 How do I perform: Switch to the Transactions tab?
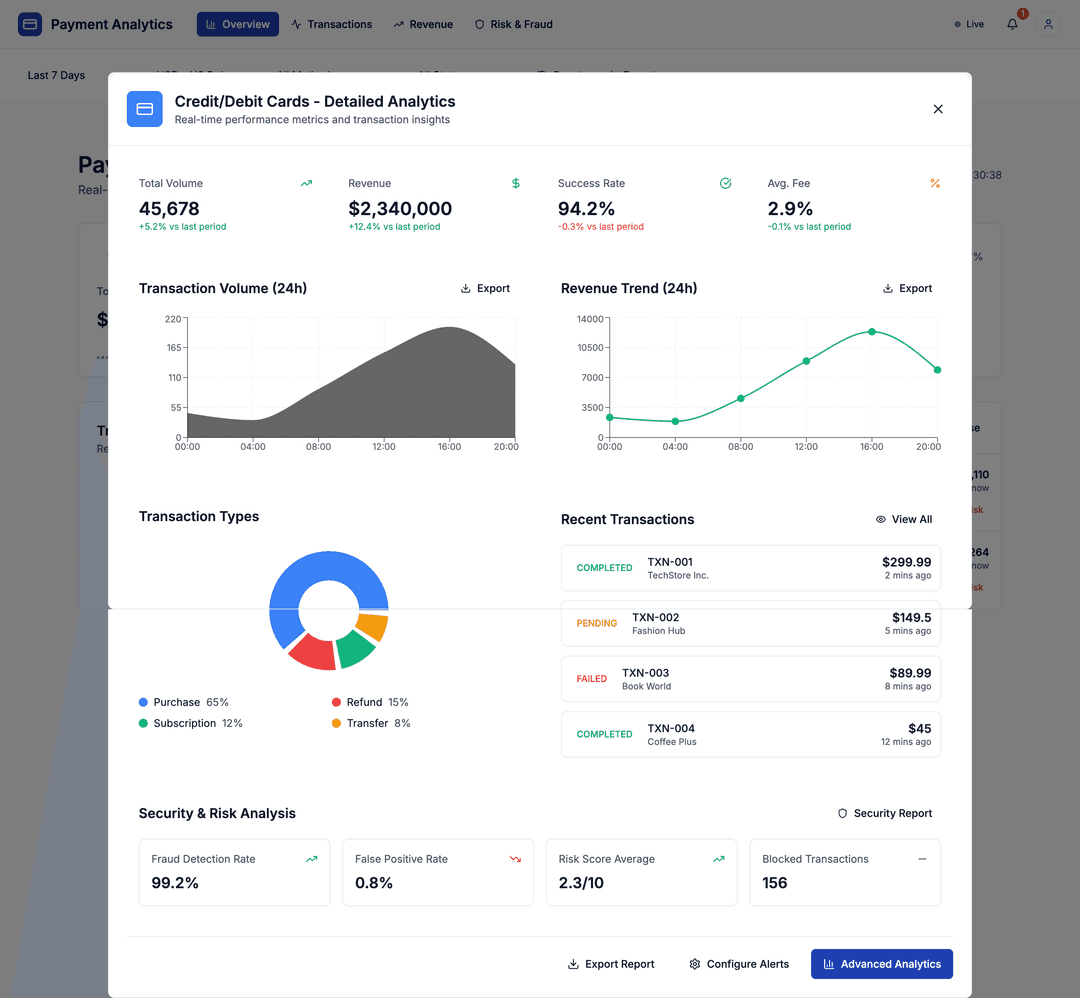coord(331,23)
